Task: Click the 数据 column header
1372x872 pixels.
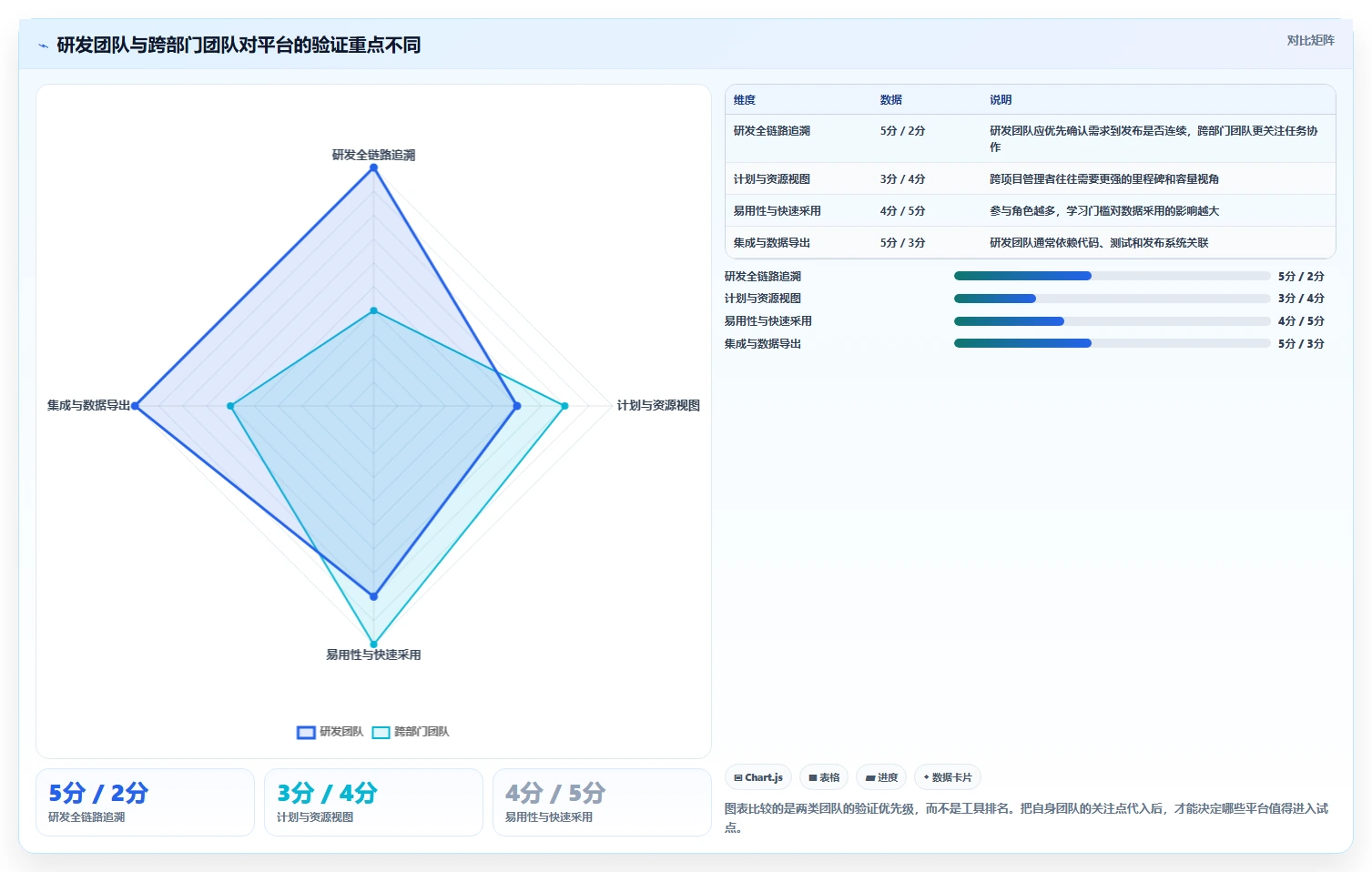Action: pyautogui.click(x=891, y=100)
